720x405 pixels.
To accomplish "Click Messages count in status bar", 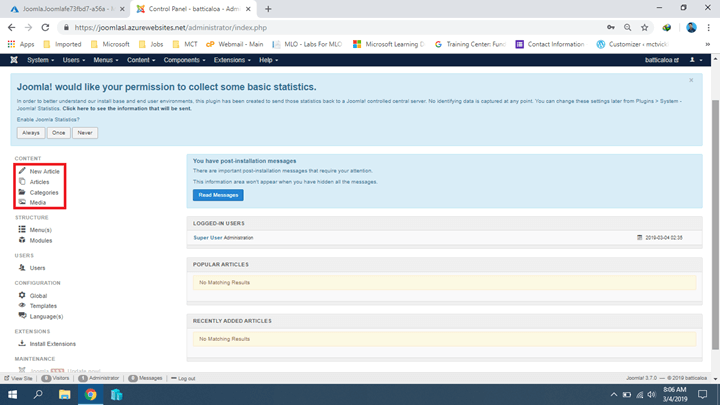I will (x=145, y=378).
